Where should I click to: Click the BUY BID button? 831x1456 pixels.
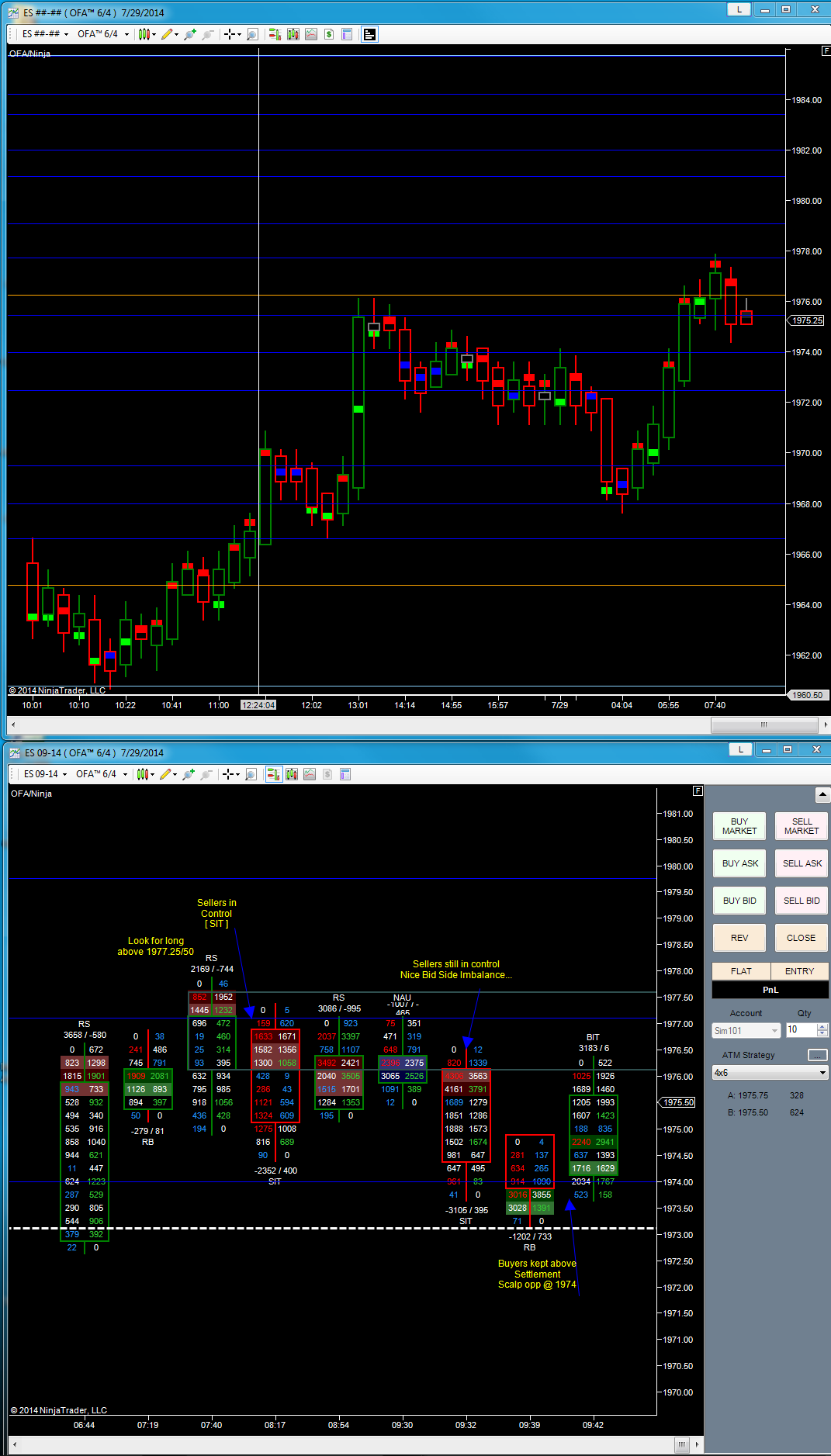(x=739, y=901)
